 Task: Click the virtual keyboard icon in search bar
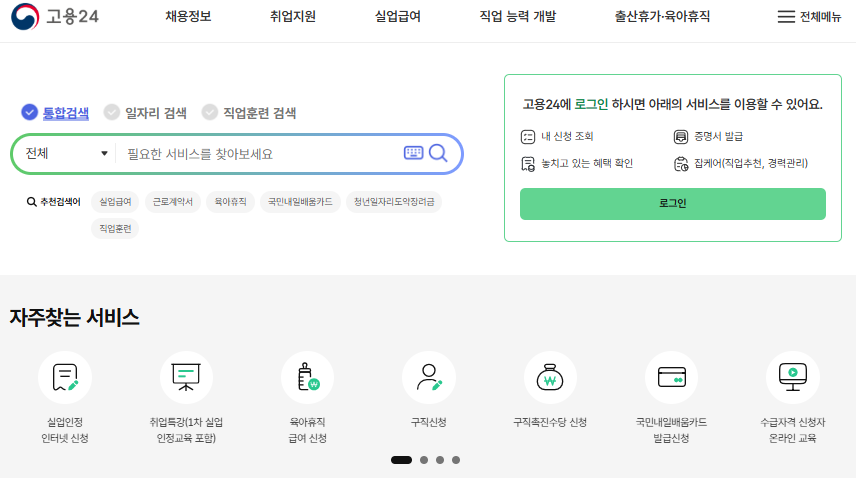point(414,153)
